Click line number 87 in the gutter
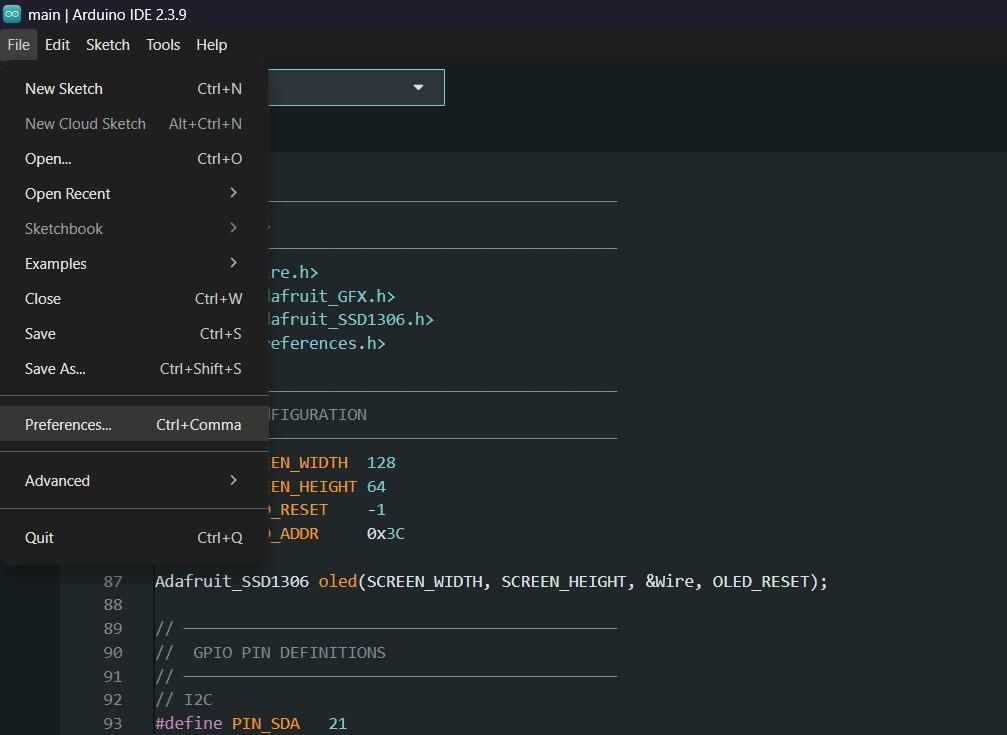The width and height of the screenshot is (1007, 735). 113,581
